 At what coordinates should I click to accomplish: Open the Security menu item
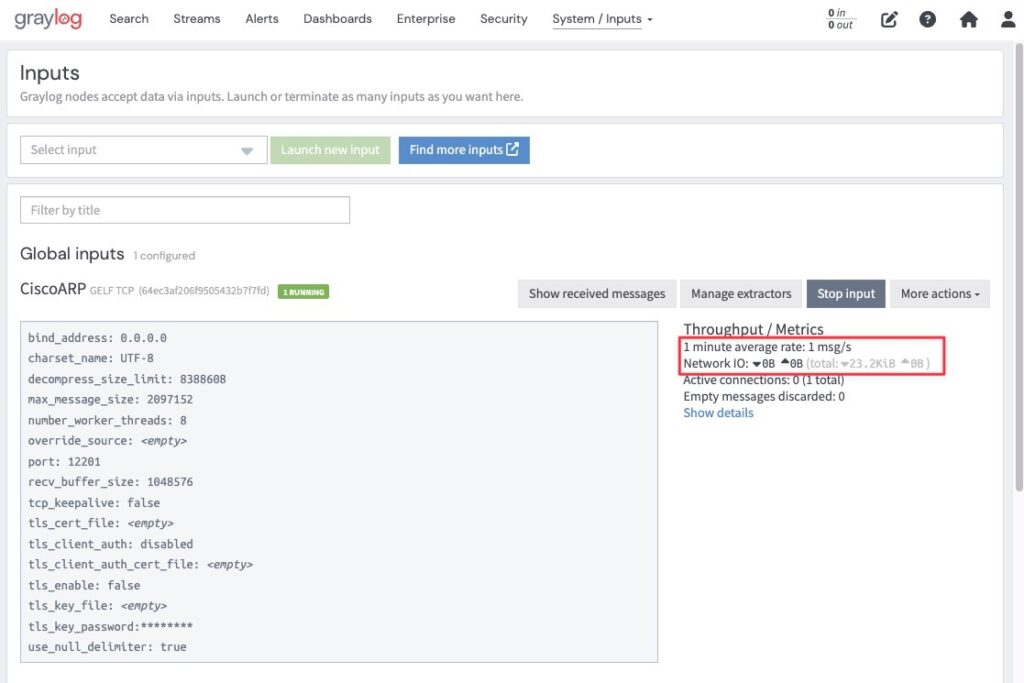(504, 19)
